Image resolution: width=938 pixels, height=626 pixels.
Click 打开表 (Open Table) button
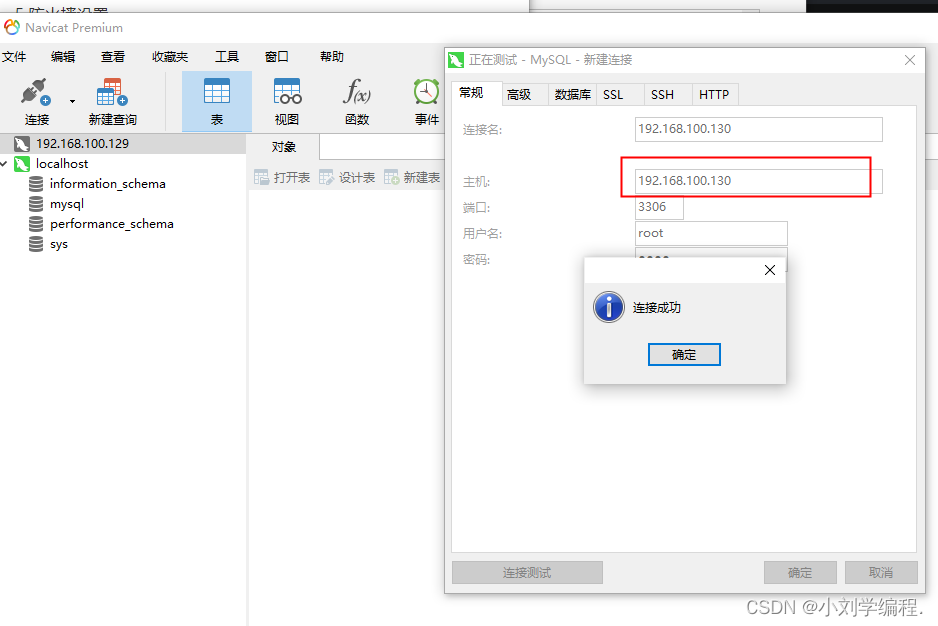(282, 177)
